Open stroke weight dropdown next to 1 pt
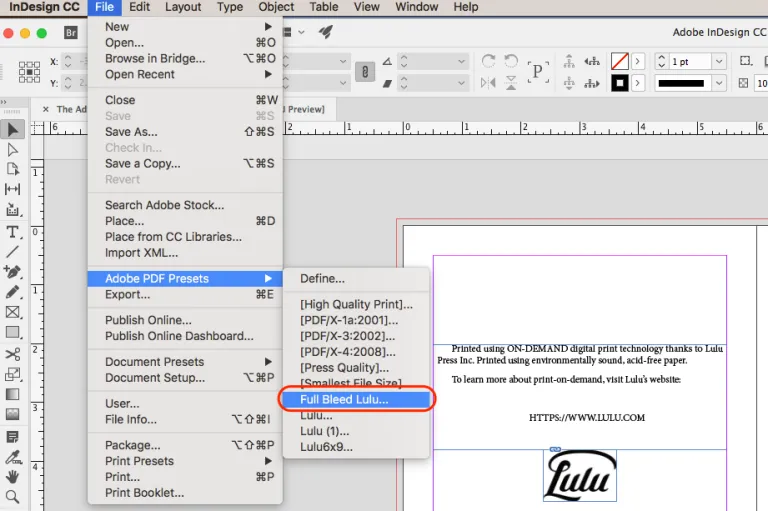This screenshot has height=511, width=768. pos(719,61)
